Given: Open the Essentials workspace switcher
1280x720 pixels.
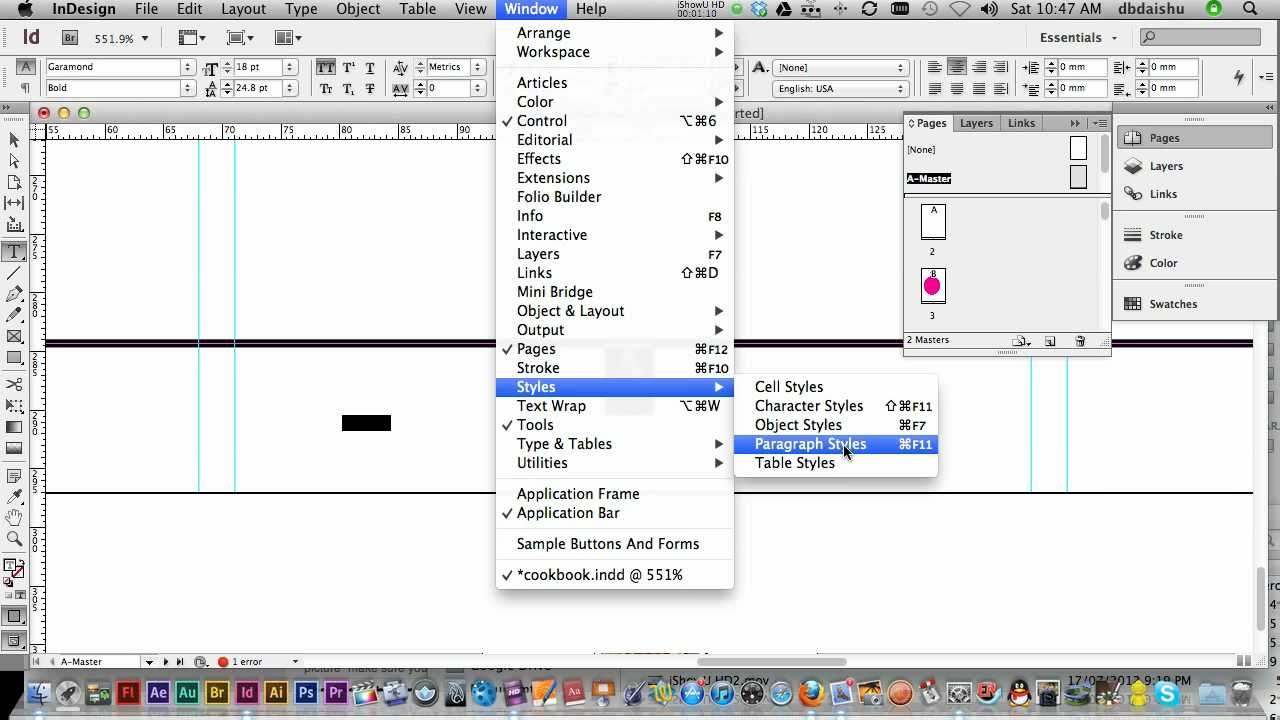Looking at the screenshot, I should [x=1077, y=38].
